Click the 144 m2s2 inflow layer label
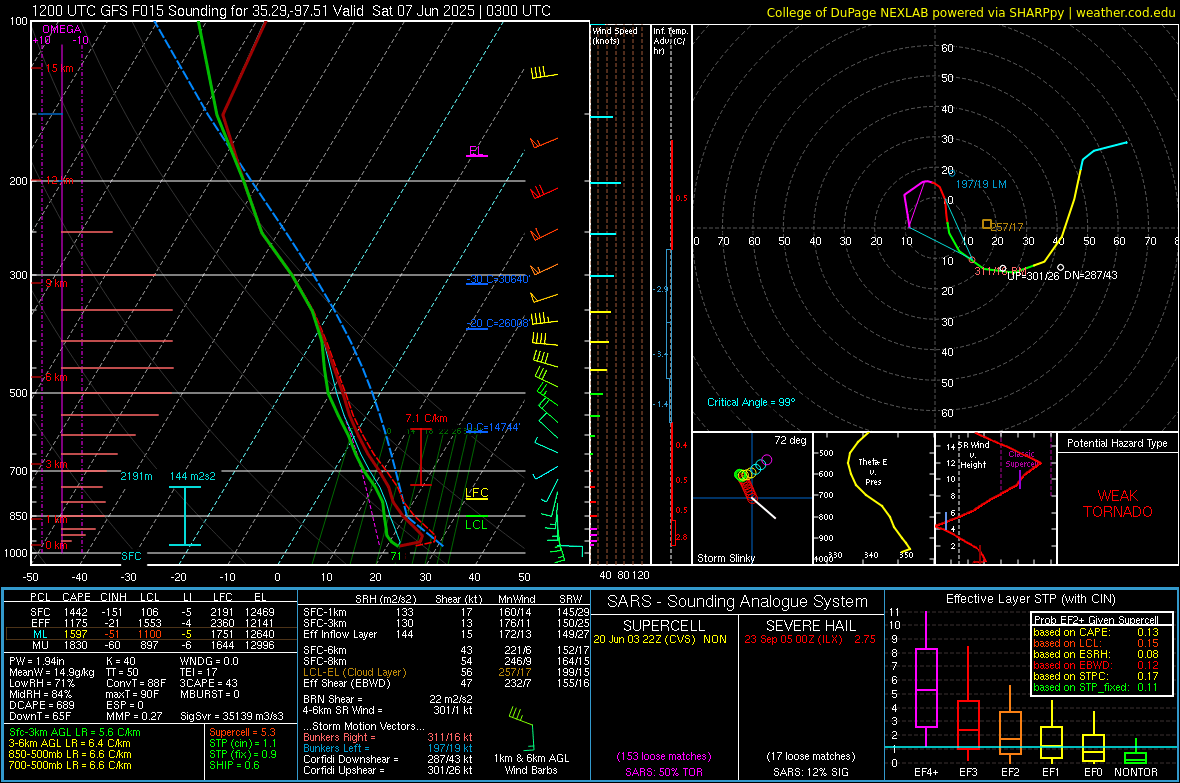The width and height of the screenshot is (1180, 783). pos(193,476)
